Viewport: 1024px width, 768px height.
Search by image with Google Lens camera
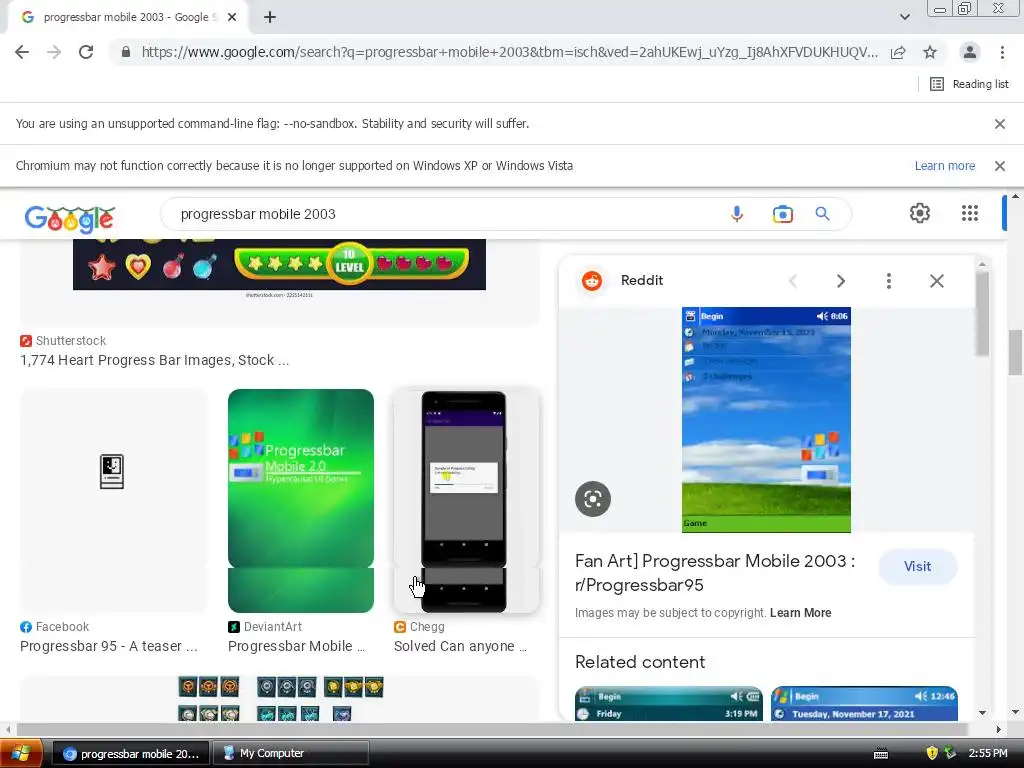782,214
